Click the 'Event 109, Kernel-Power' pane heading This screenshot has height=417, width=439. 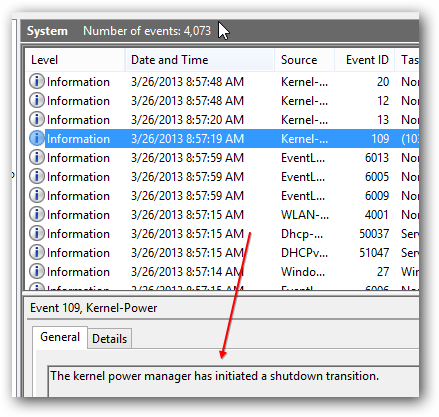[93, 308]
